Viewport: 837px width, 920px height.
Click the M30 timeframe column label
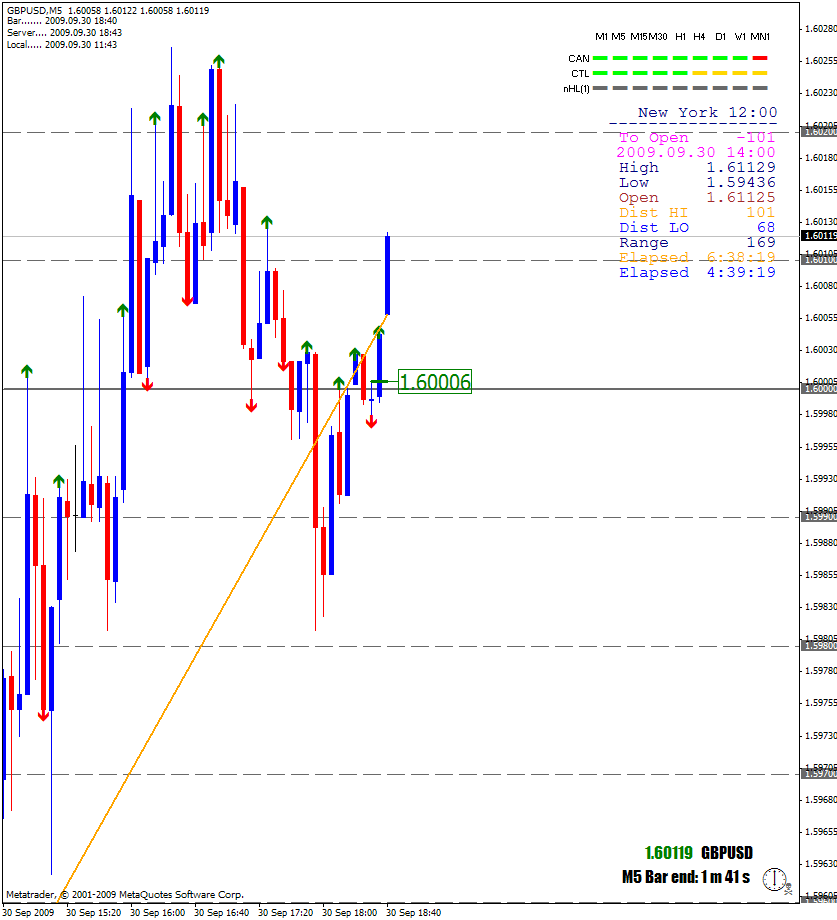[x=658, y=36]
